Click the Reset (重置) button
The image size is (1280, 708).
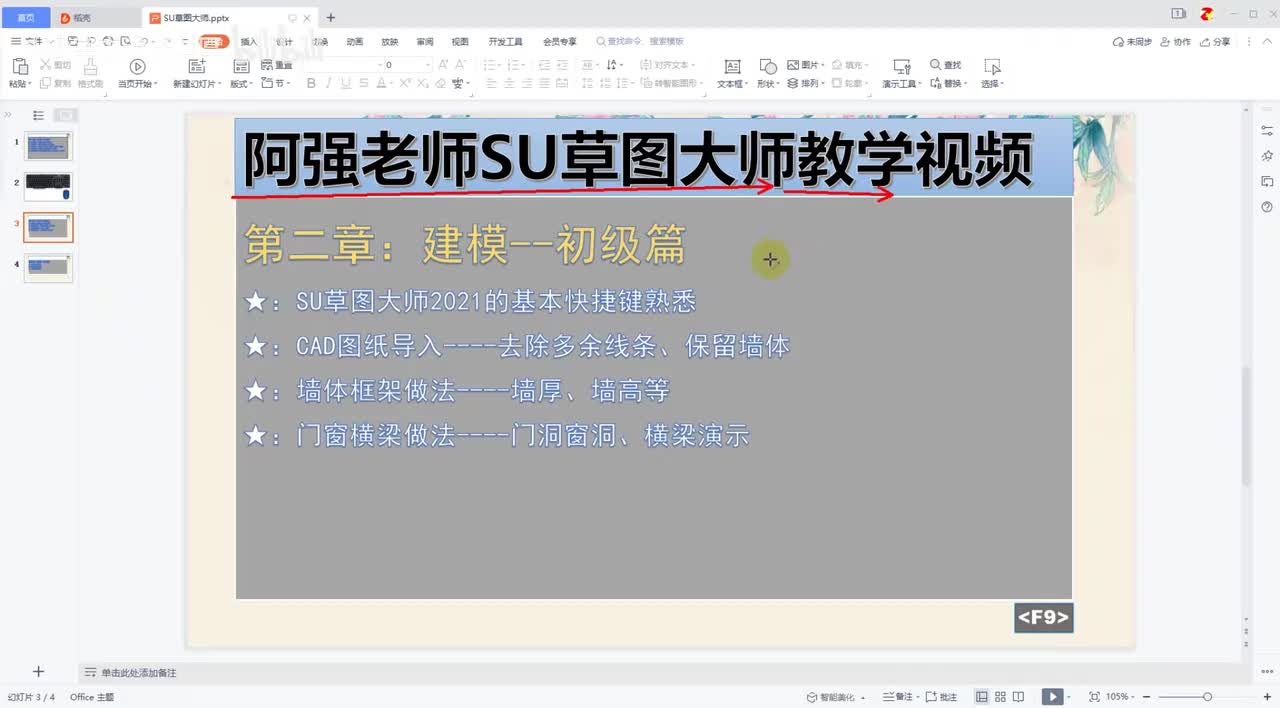coord(277,65)
